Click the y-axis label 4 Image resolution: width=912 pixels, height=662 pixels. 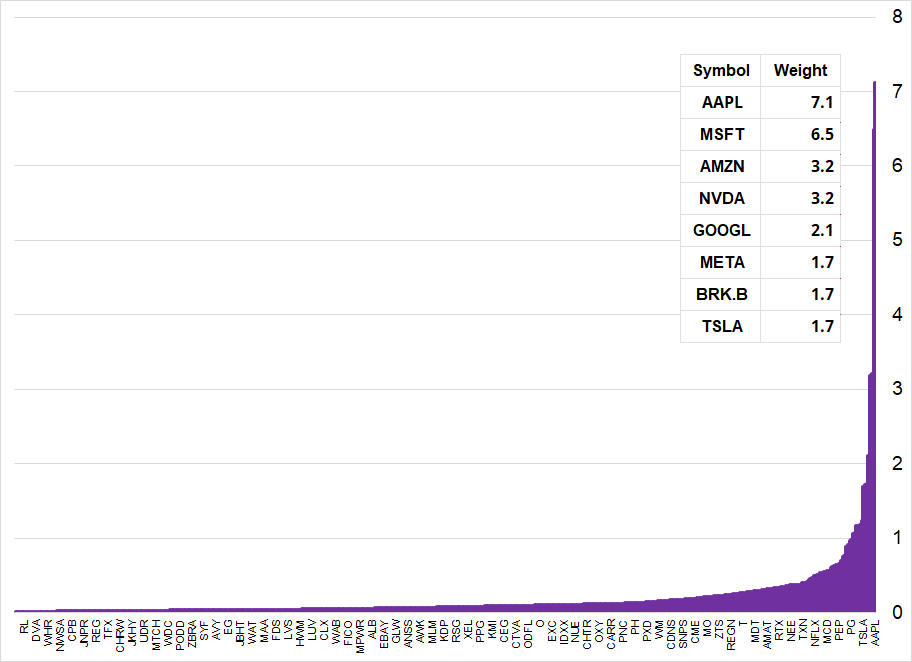pyautogui.click(x=897, y=315)
